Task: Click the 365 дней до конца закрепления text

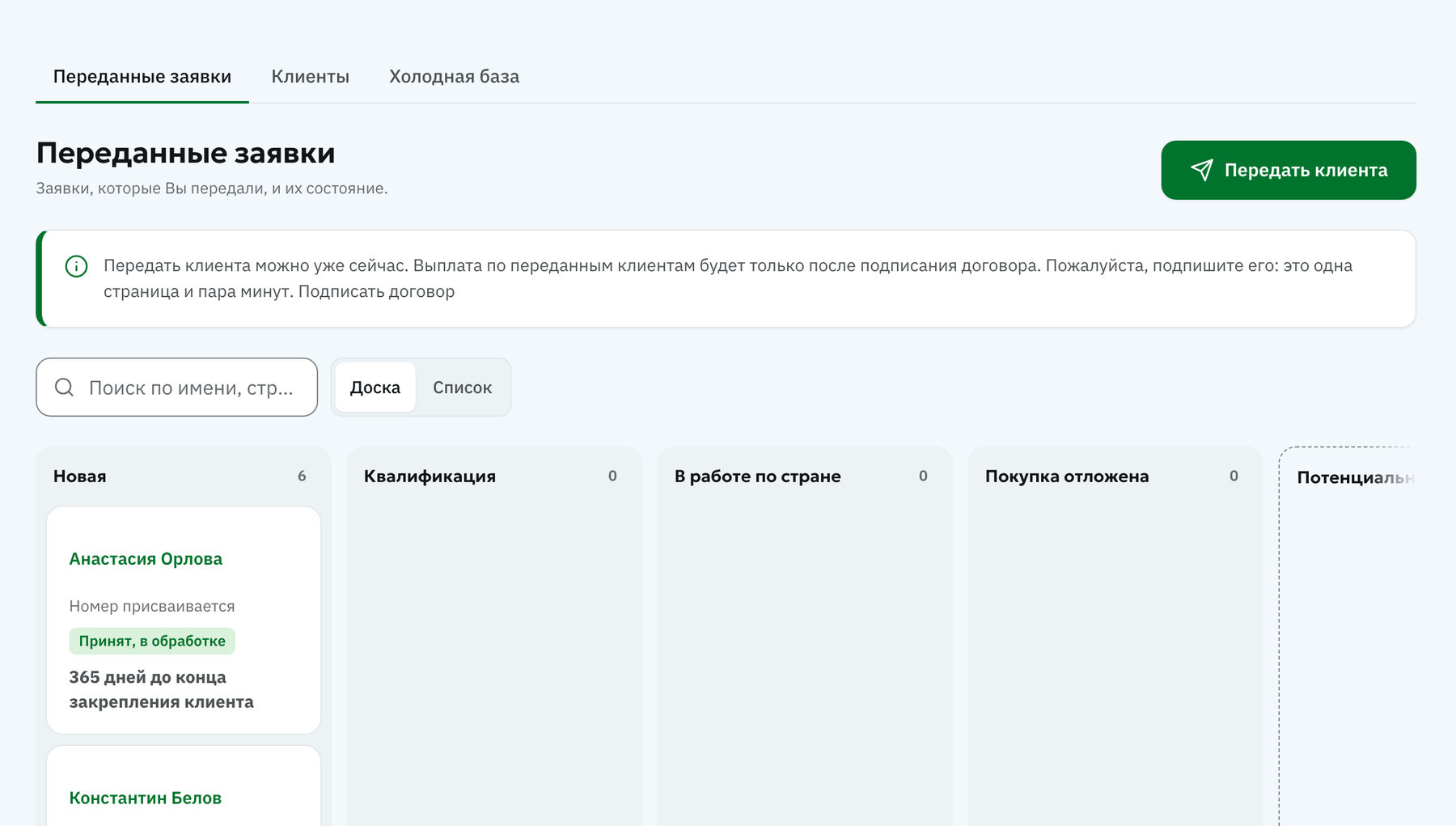Action: tap(162, 690)
